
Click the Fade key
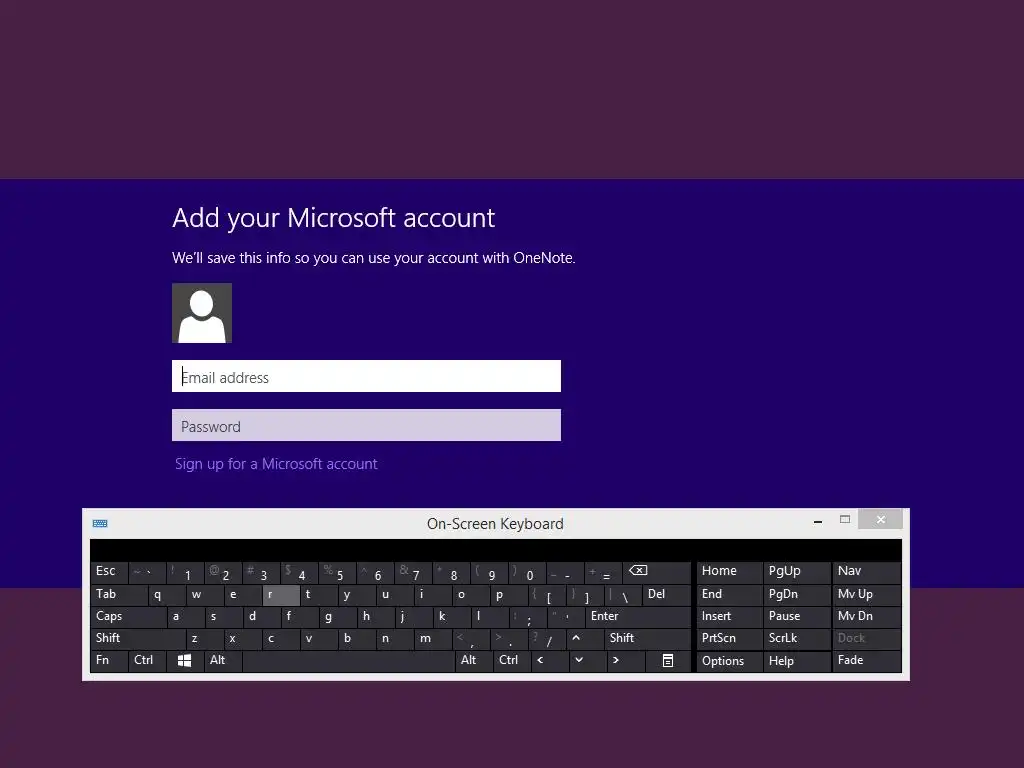point(867,661)
